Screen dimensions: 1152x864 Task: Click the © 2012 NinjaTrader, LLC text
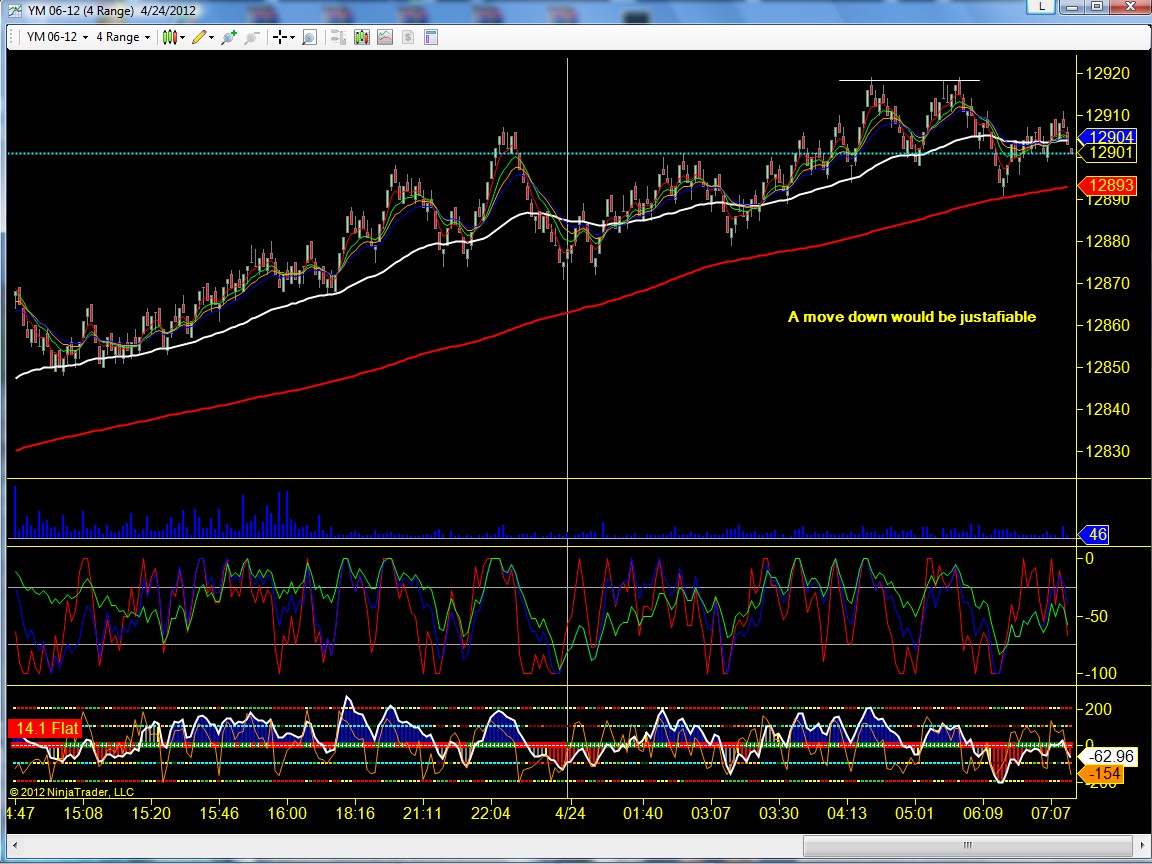(x=72, y=792)
